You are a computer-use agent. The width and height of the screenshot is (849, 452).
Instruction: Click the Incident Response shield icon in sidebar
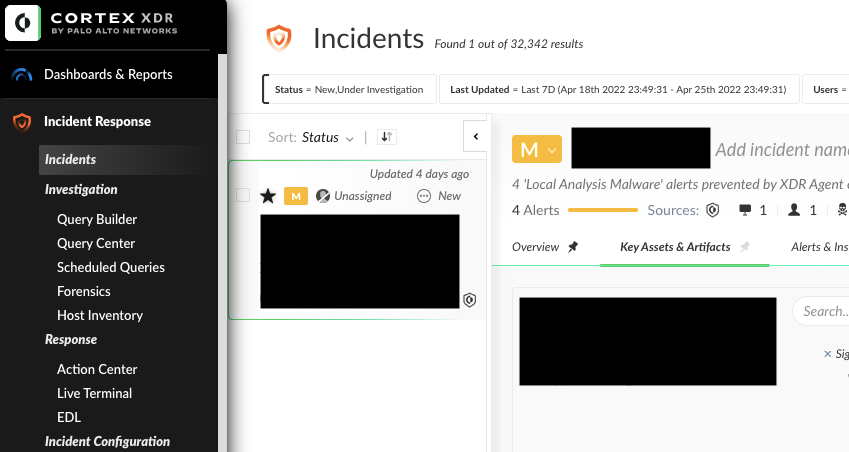[x=22, y=122]
